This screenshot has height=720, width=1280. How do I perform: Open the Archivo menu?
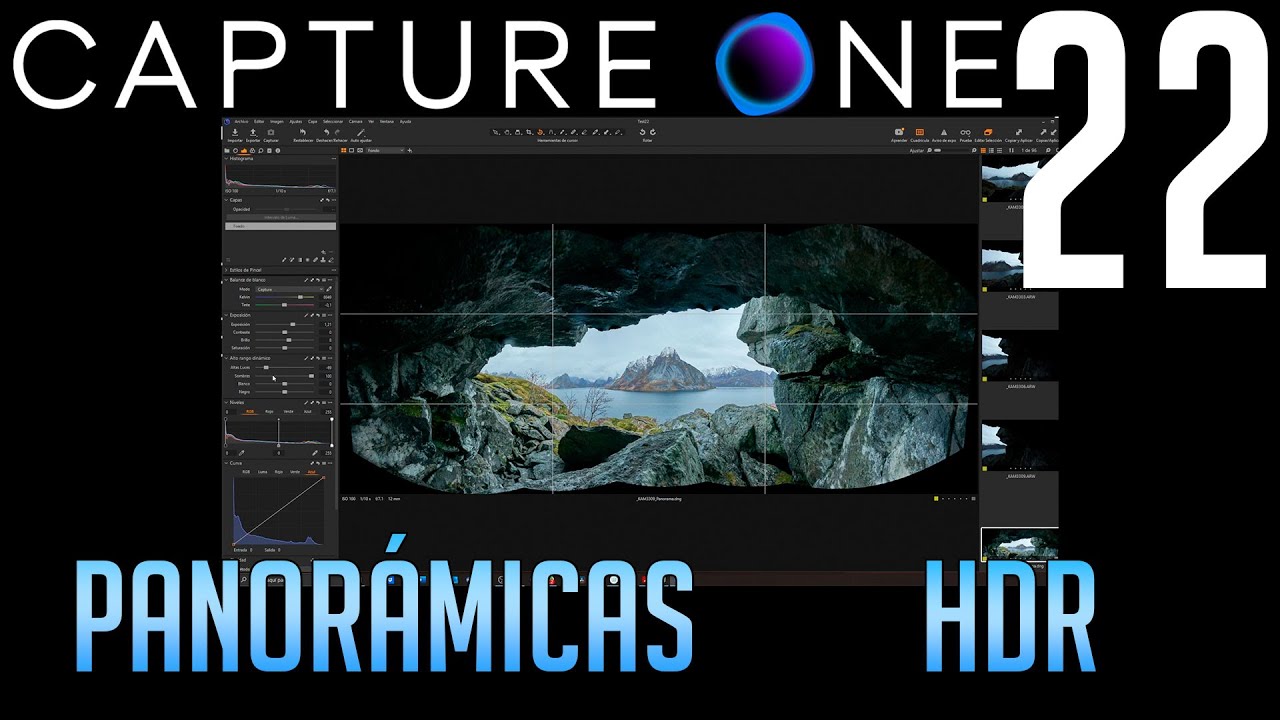coord(241,121)
